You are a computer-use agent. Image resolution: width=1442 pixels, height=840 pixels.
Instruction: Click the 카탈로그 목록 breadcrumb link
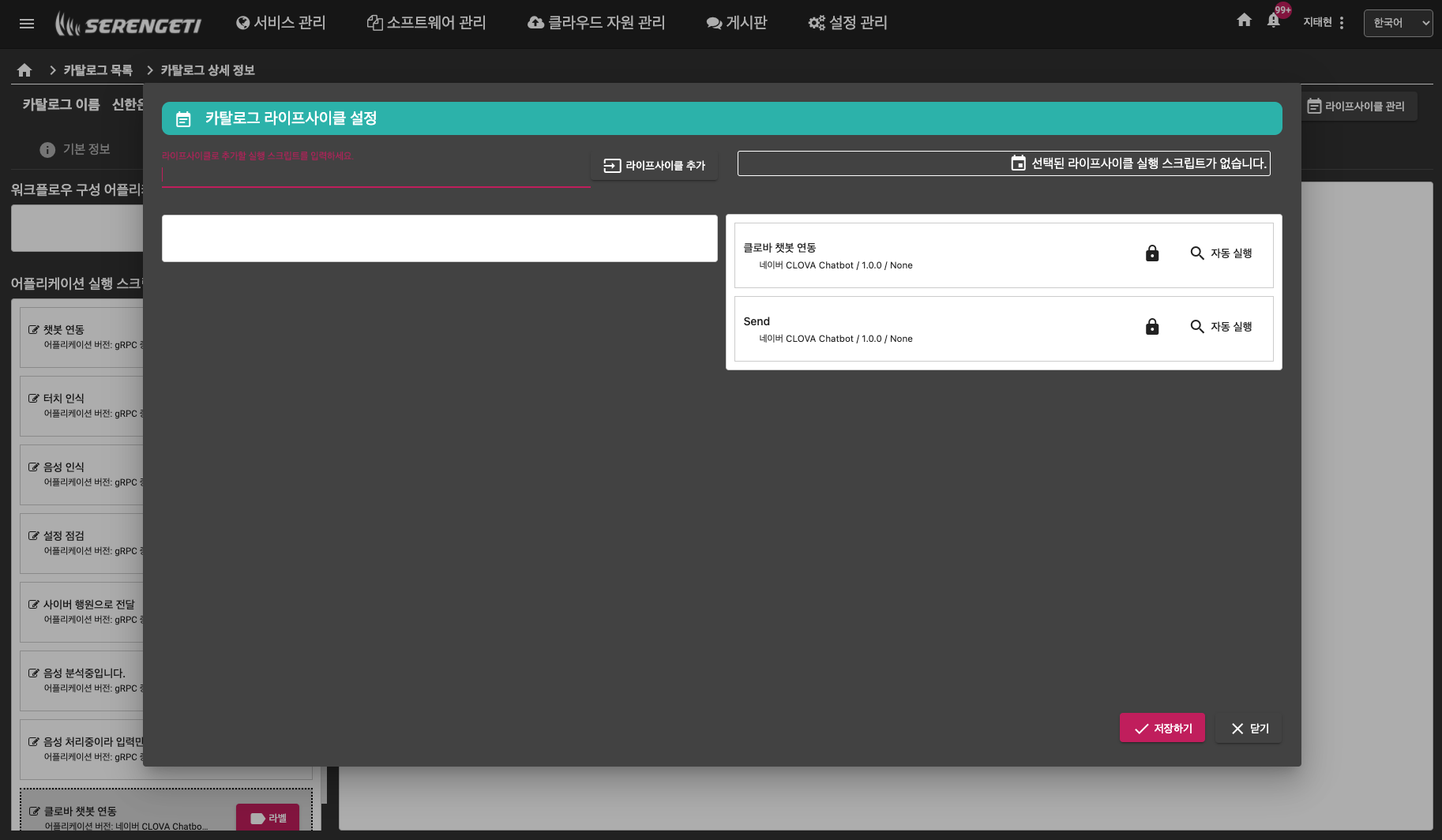point(98,70)
